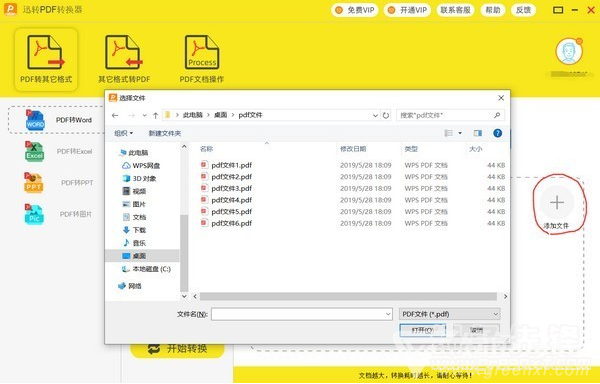Select 此电脑 in the navigation tree
Screen dimensions: 600x384
coord(134,153)
